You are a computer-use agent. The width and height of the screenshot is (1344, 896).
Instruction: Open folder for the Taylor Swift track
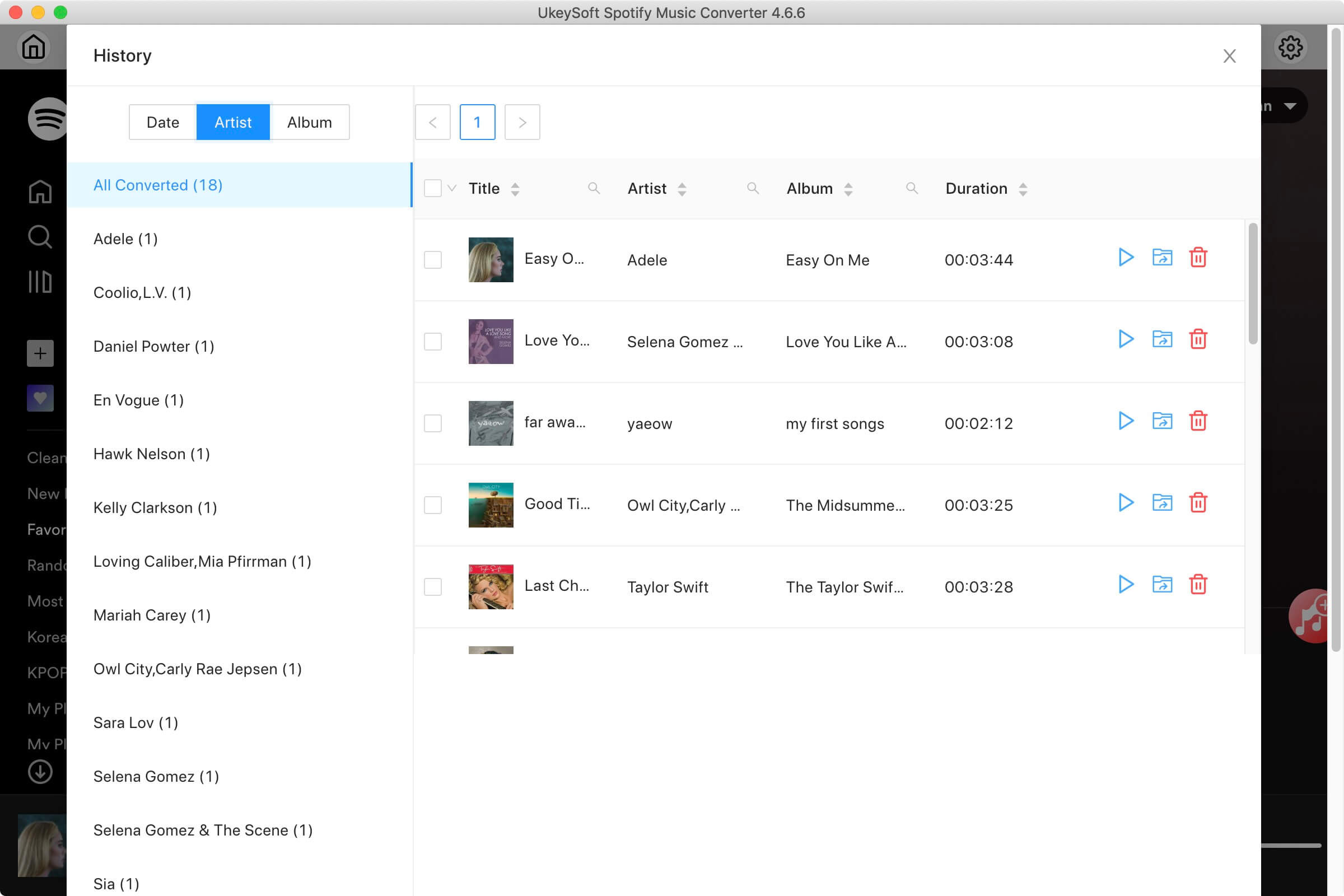point(1161,585)
